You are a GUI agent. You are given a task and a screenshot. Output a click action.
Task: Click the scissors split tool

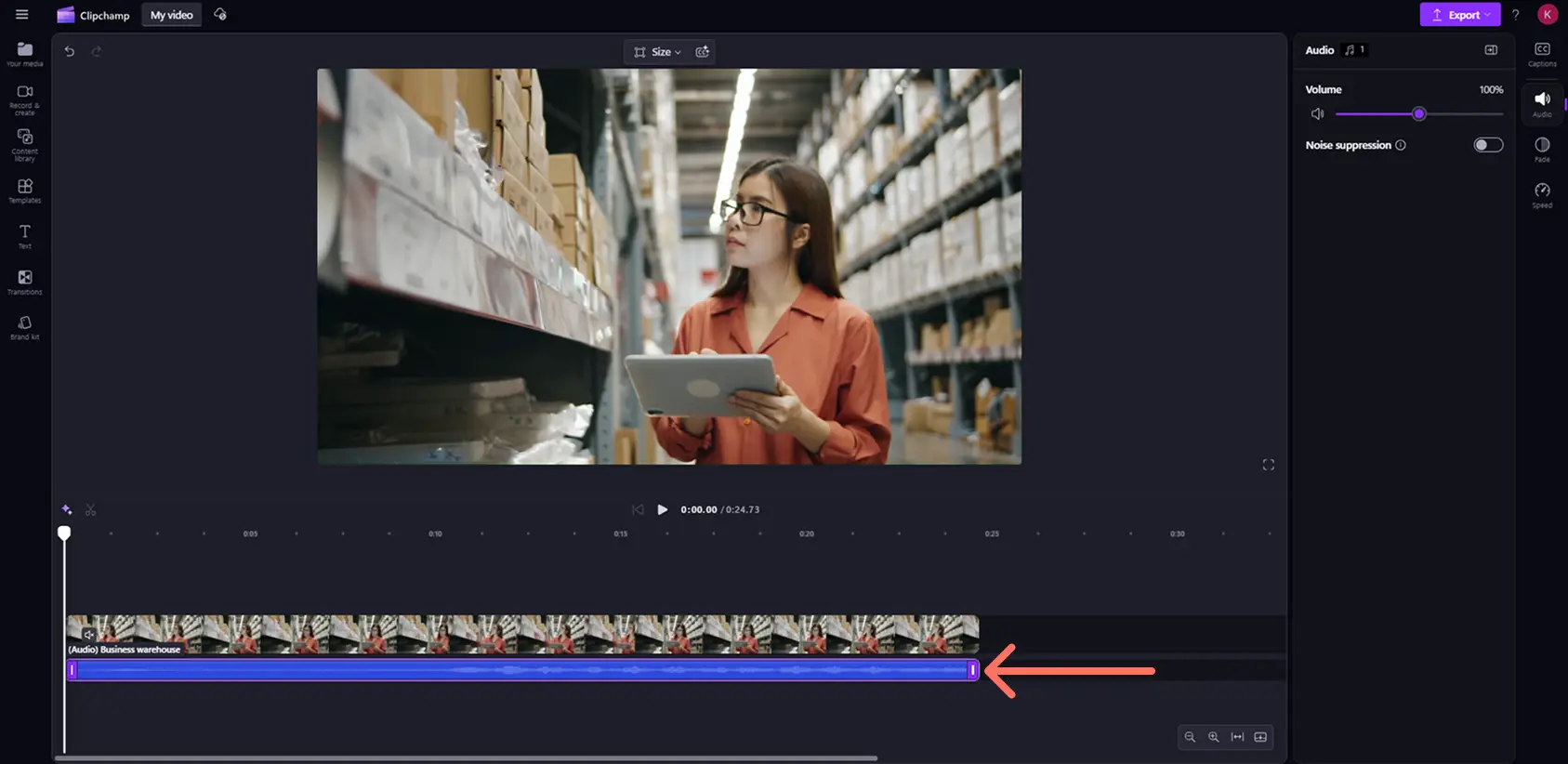point(90,509)
